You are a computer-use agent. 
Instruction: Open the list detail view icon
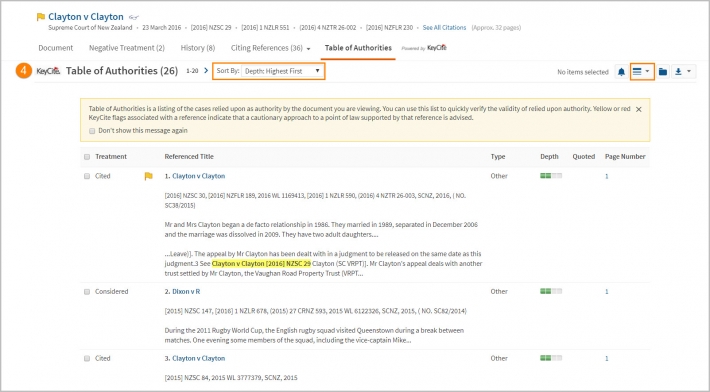coord(637,71)
